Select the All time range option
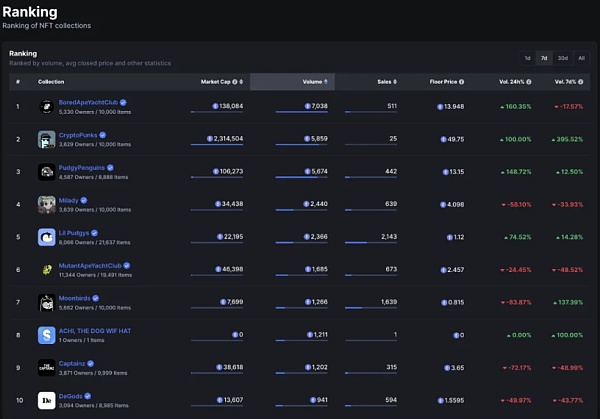 pyautogui.click(x=581, y=58)
